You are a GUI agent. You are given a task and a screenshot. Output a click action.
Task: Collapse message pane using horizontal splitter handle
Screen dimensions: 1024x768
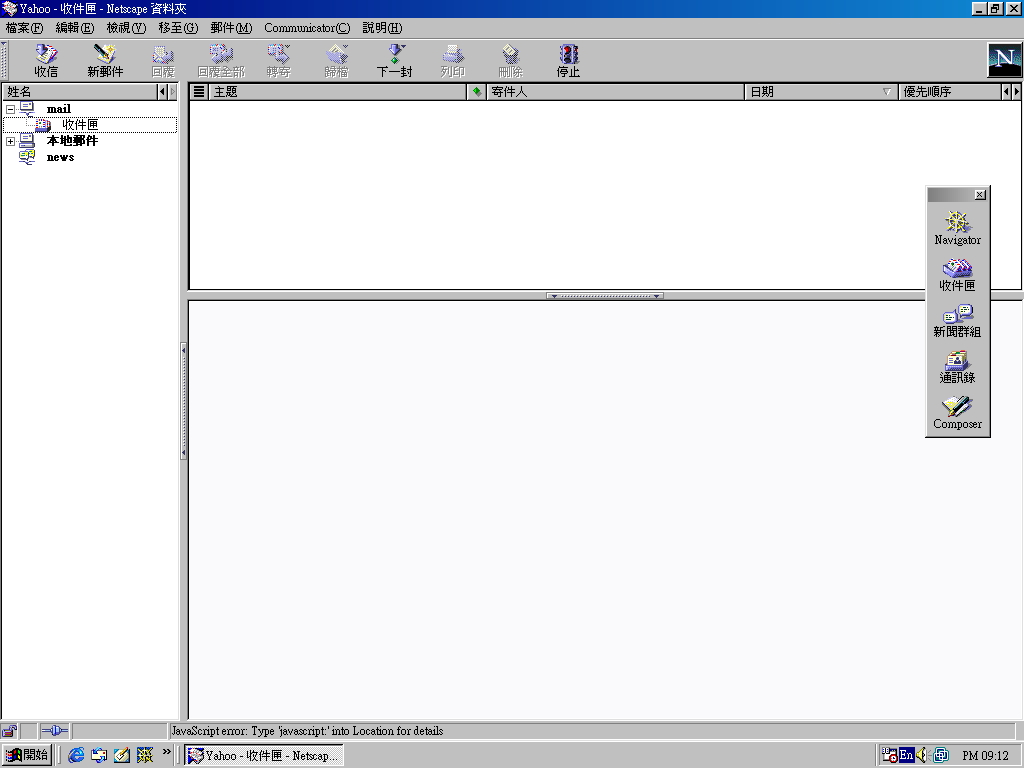(x=605, y=296)
